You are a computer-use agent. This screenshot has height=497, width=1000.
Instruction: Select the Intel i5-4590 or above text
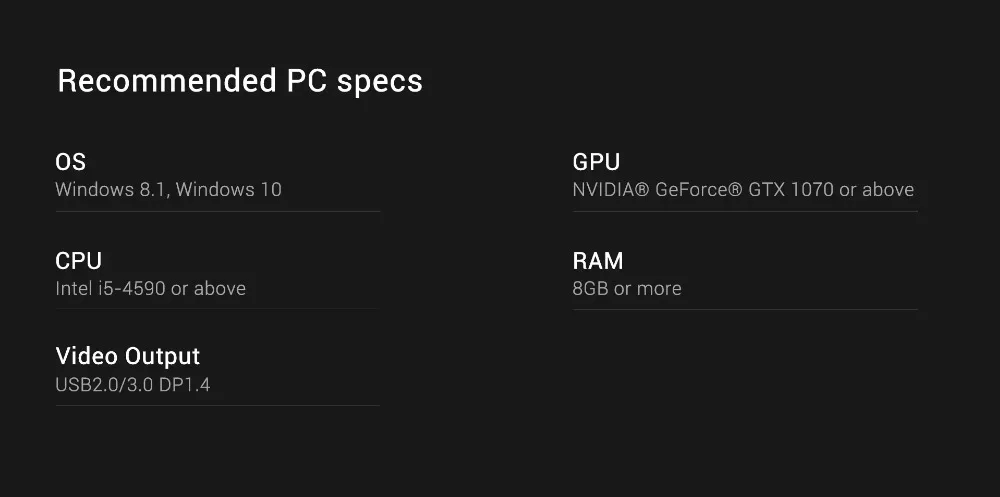[150, 288]
